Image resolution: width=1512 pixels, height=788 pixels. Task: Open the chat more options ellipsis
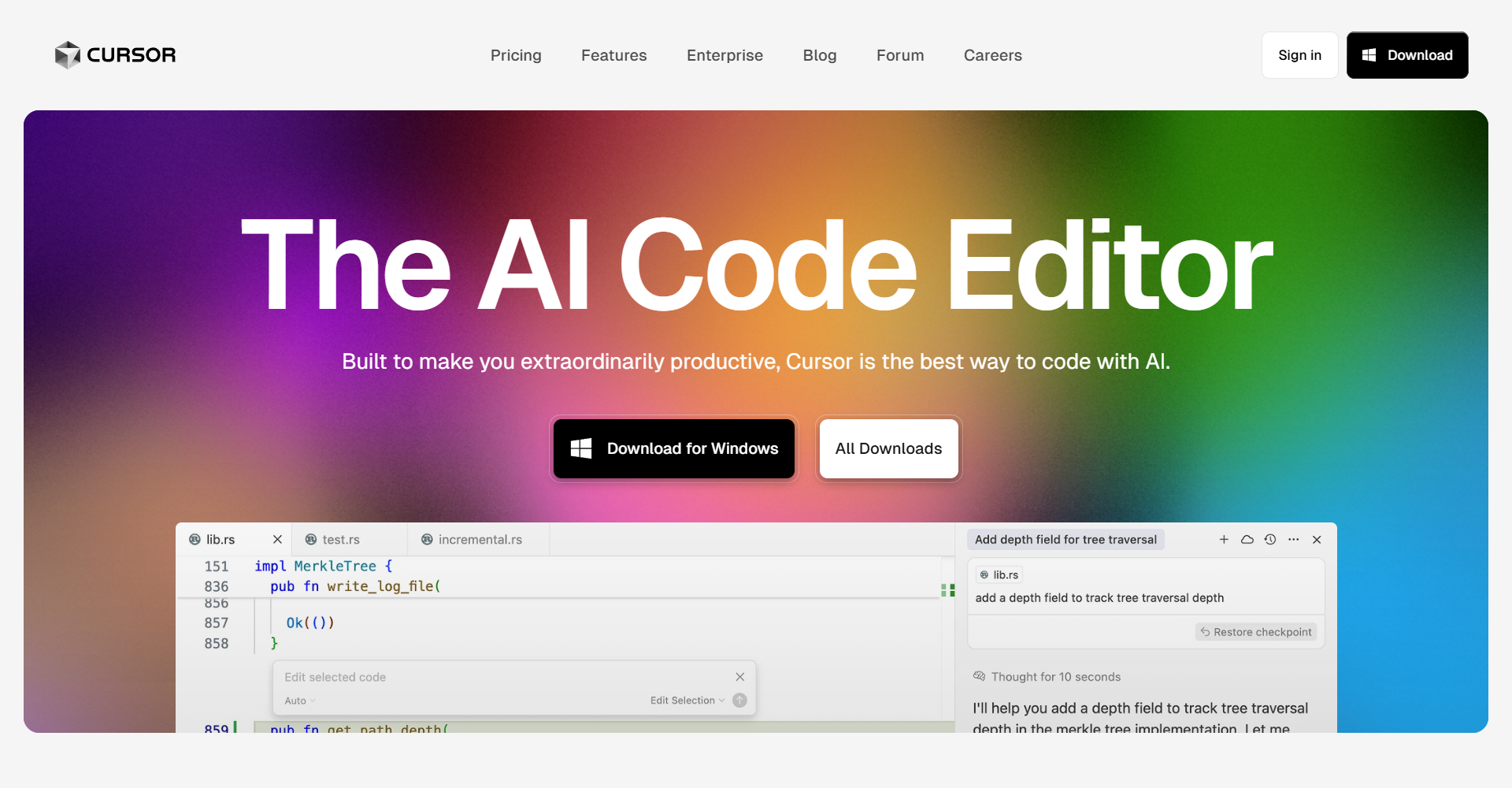click(1294, 540)
